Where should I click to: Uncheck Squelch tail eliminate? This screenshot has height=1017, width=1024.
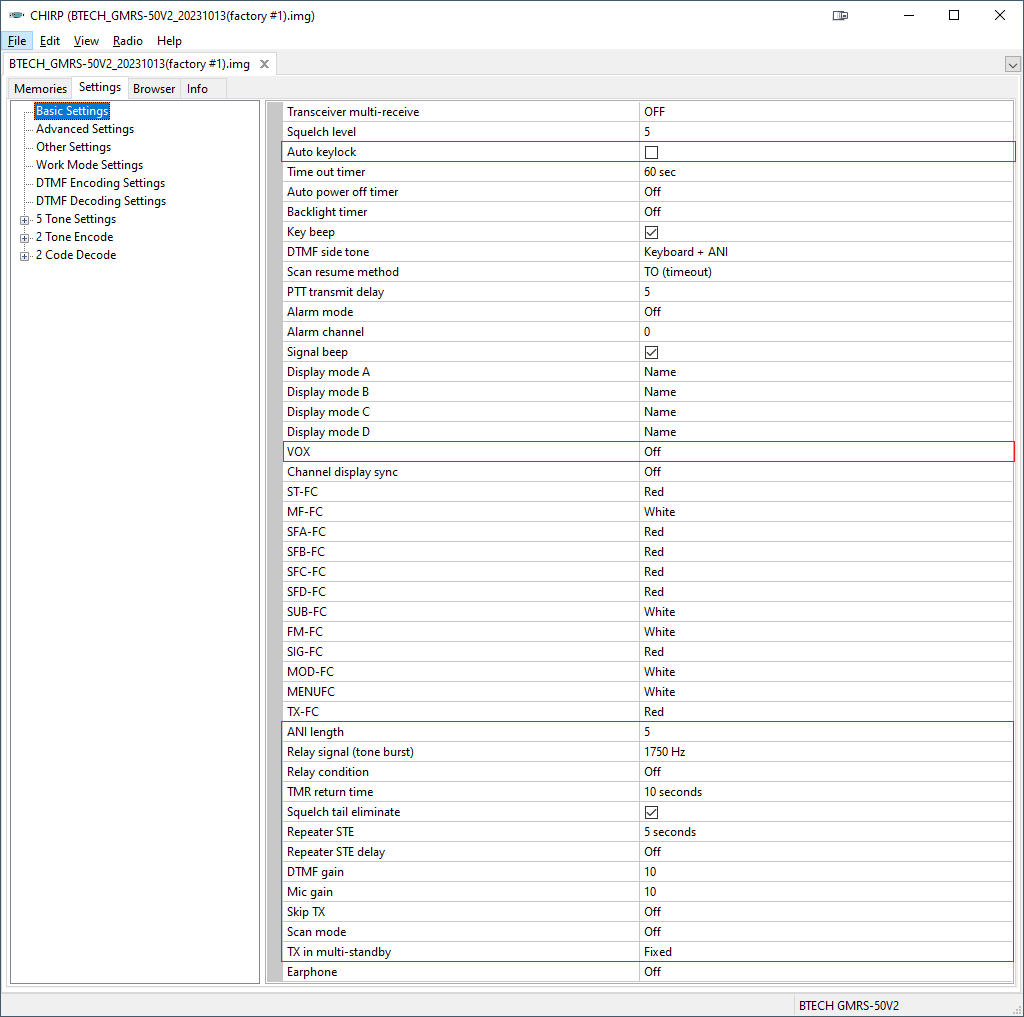[x=651, y=812]
